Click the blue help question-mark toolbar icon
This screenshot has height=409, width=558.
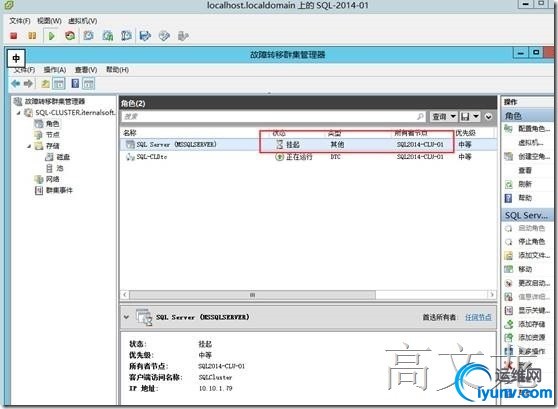coord(75,84)
